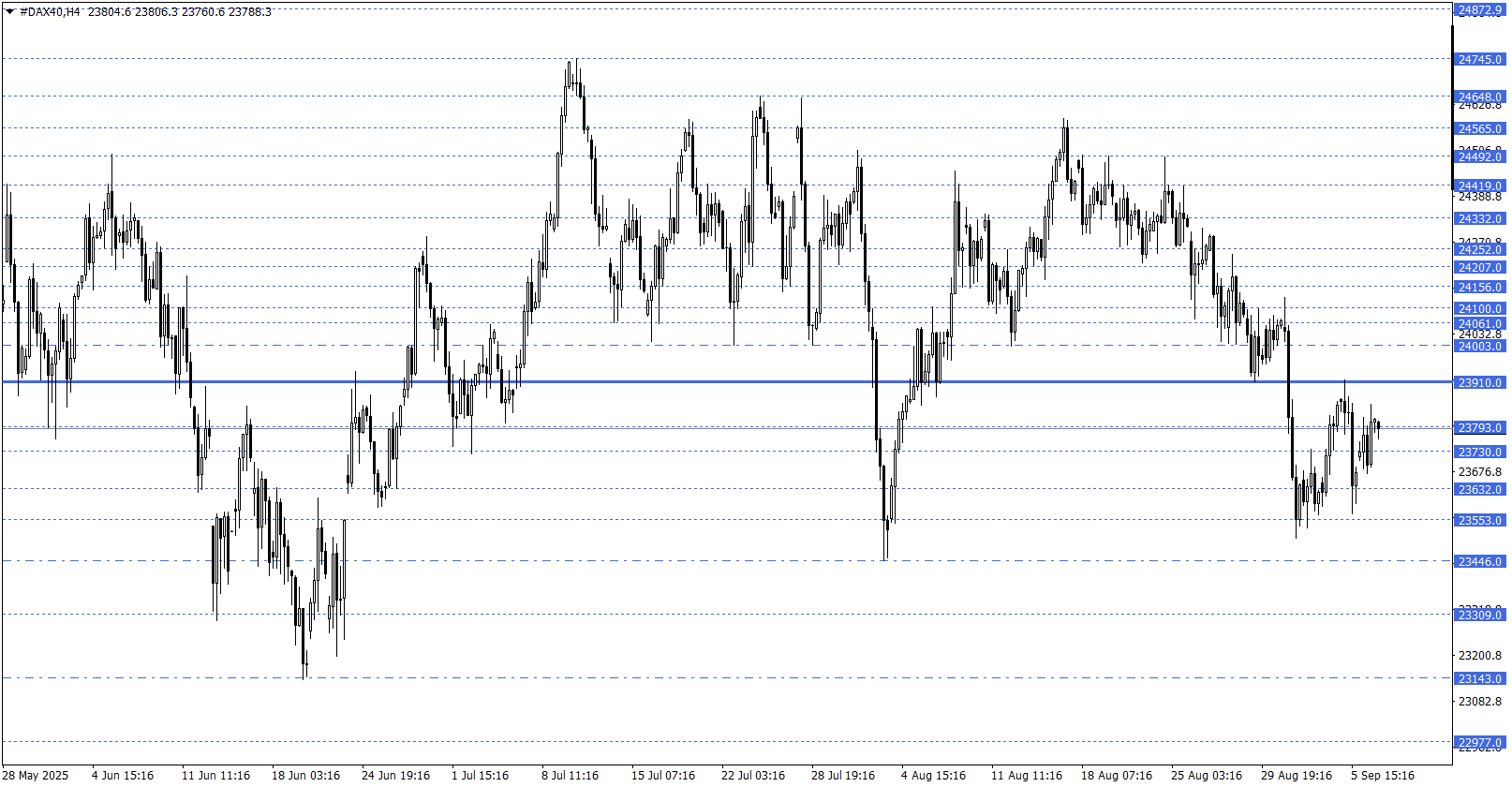Click the 24156.0 price label
This screenshot has width=1512, height=787.
1479,288
